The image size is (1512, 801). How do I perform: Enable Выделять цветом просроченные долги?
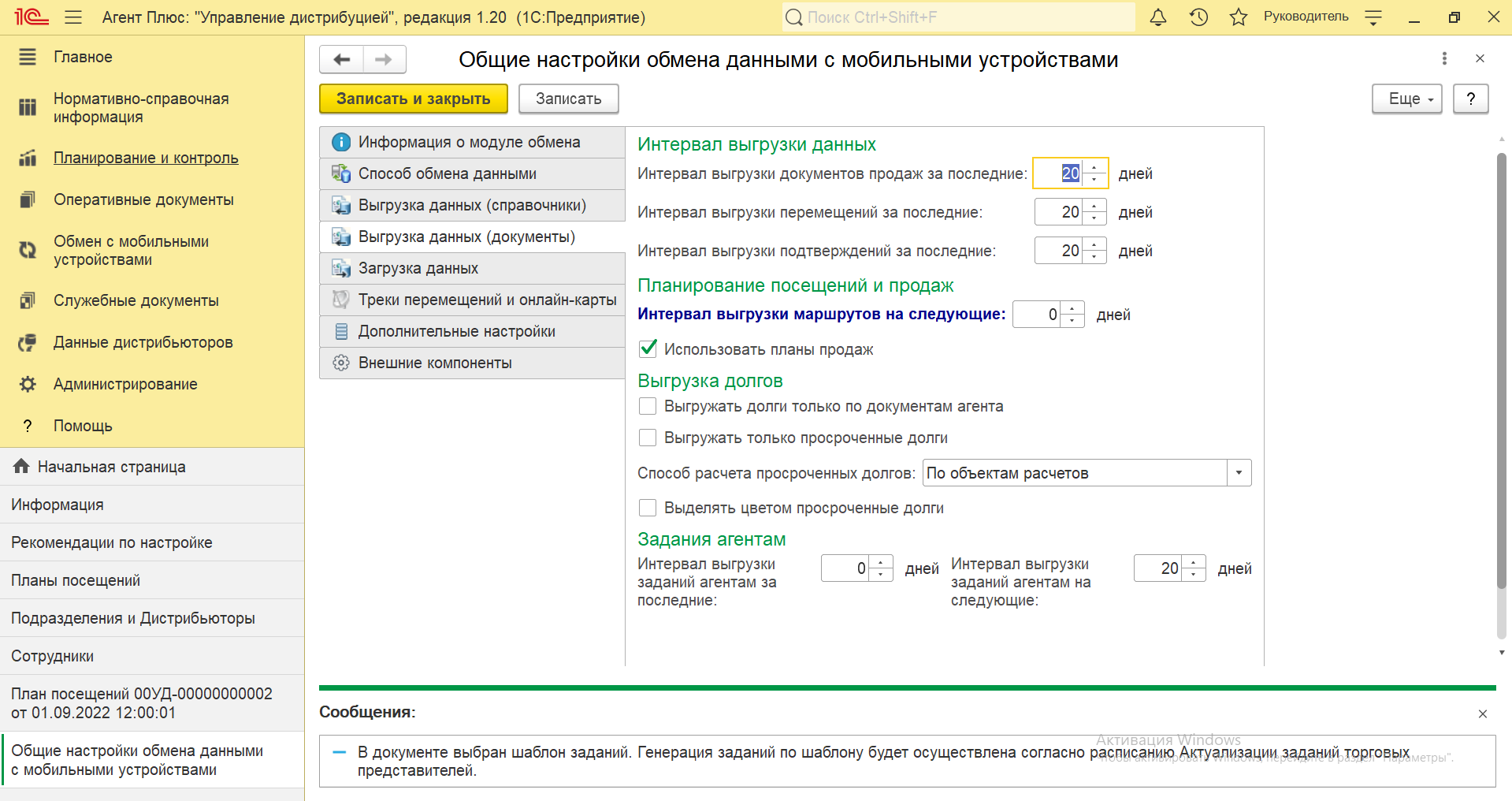[x=648, y=508]
